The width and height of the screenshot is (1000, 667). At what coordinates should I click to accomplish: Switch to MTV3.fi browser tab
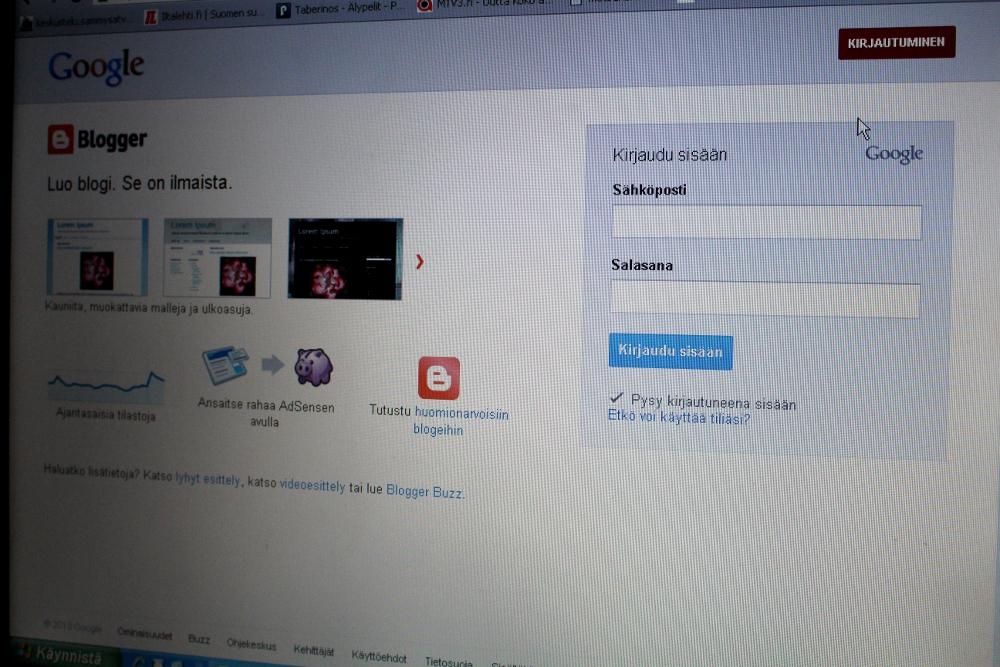[485, 5]
